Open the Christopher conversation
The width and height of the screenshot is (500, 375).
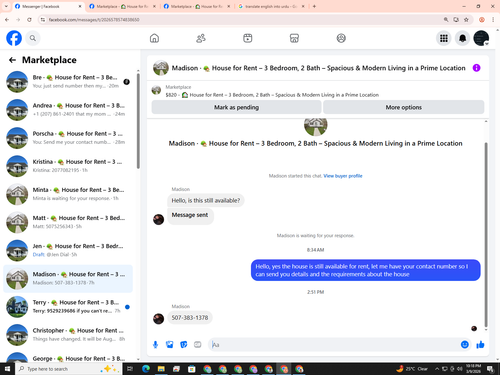pyautogui.click(x=68, y=335)
